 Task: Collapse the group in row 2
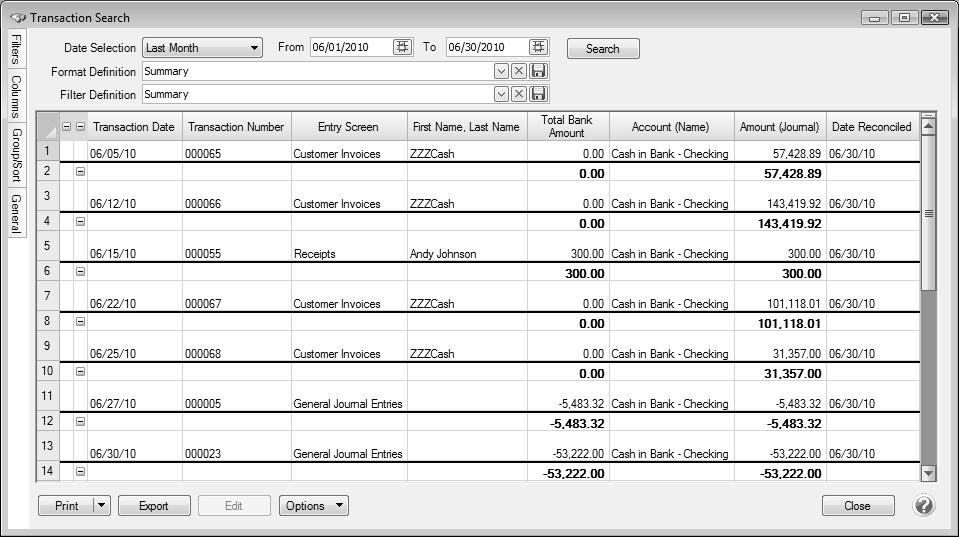click(x=81, y=172)
